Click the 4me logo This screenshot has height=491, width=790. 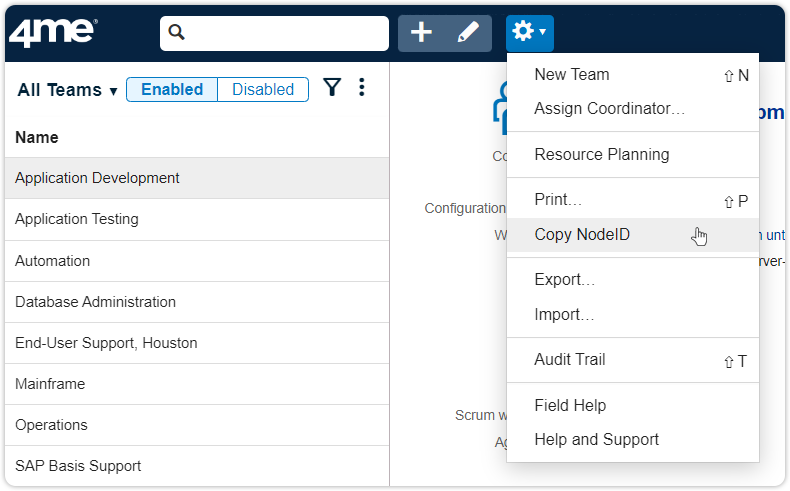point(52,33)
